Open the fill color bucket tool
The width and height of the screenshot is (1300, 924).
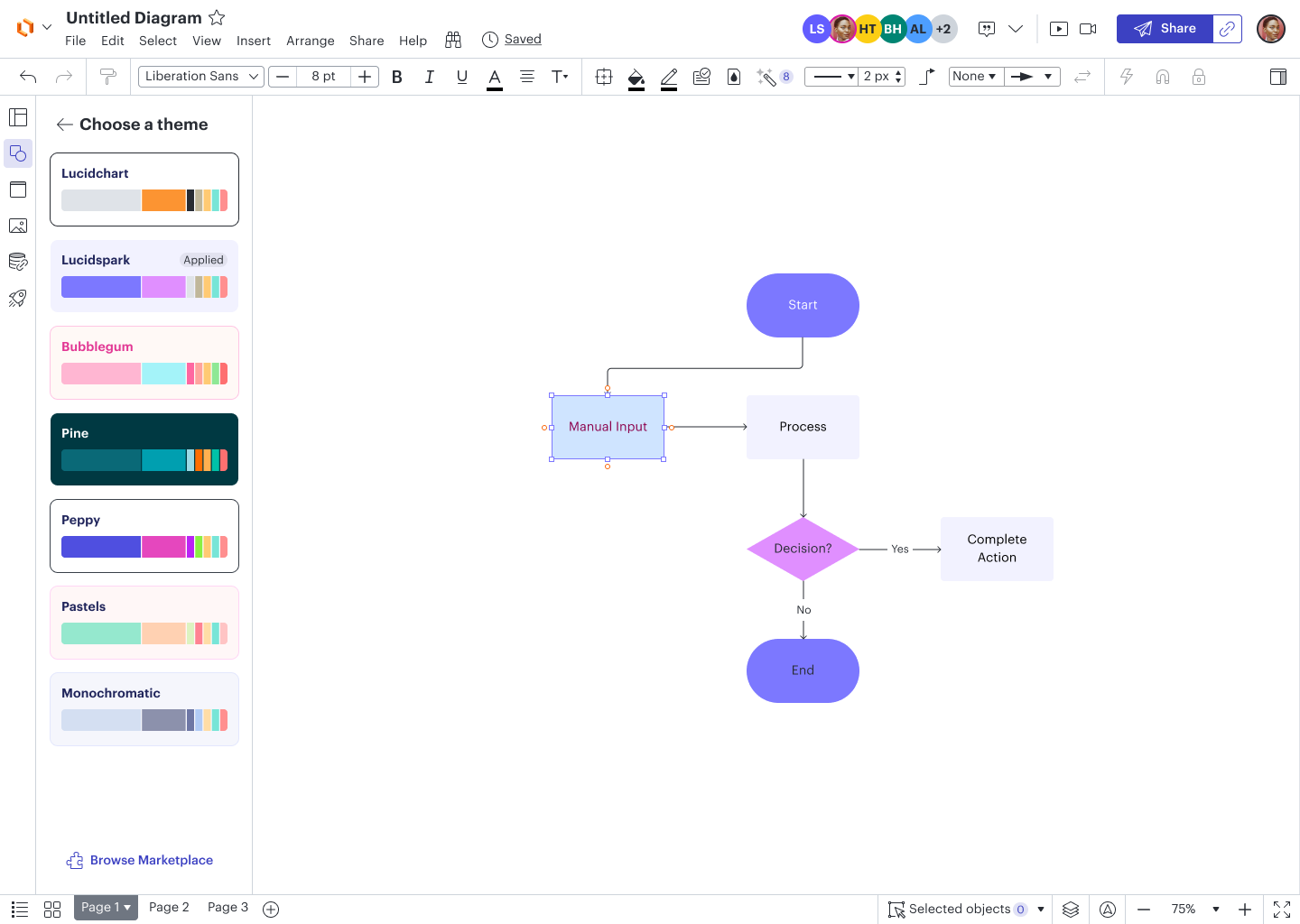pyautogui.click(x=636, y=77)
